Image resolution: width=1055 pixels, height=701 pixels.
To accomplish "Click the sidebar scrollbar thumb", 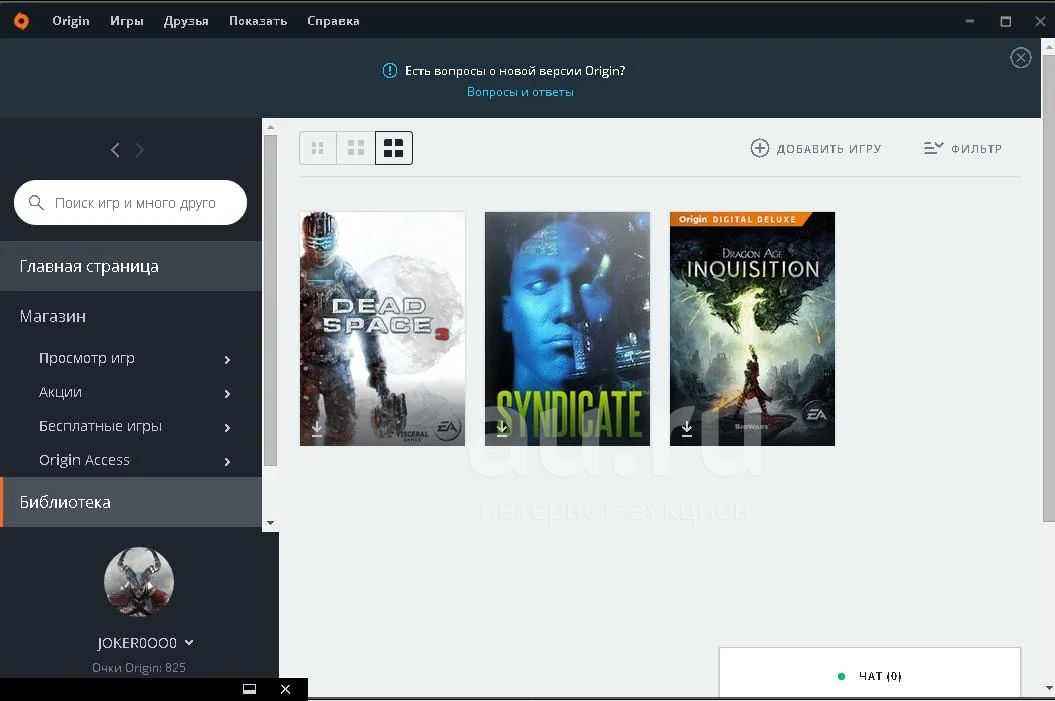I will (x=270, y=301).
